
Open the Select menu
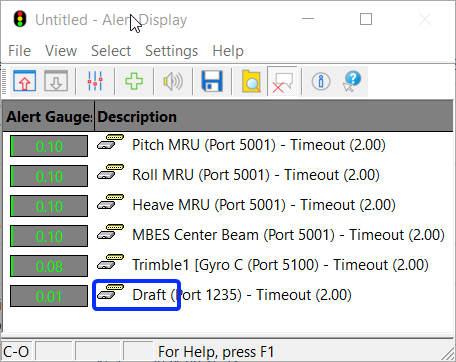click(x=111, y=51)
